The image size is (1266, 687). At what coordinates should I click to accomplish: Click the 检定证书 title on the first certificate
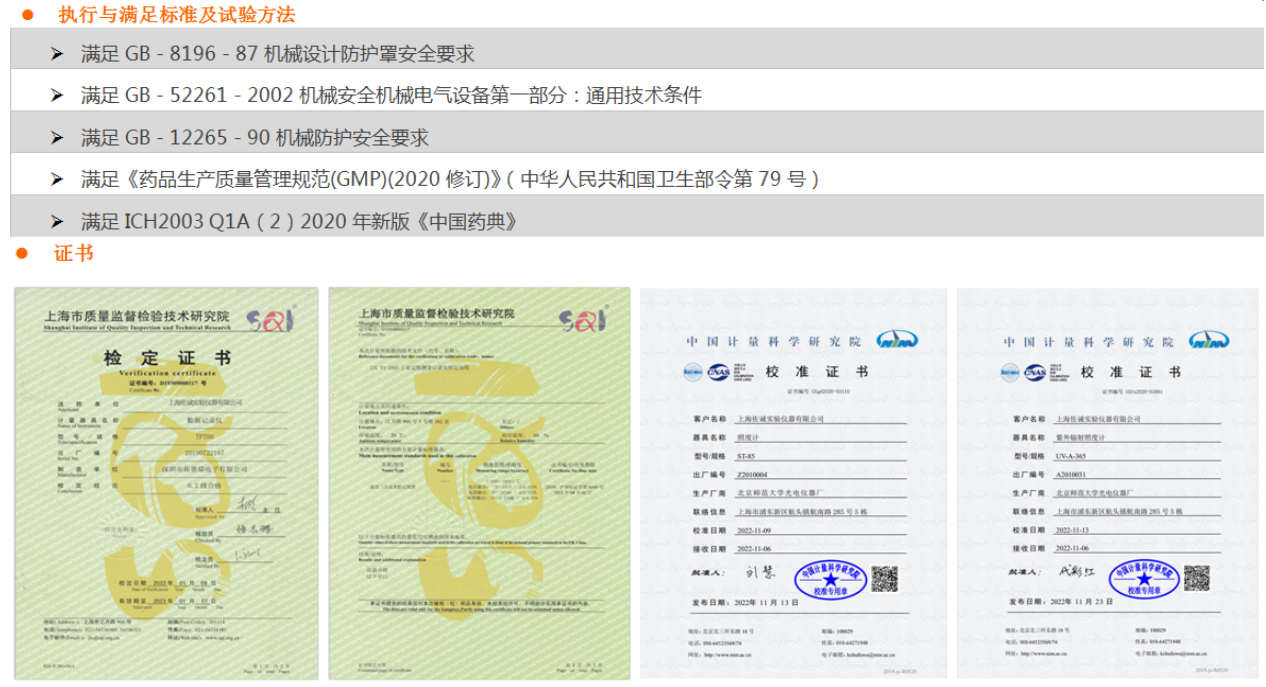click(x=166, y=358)
